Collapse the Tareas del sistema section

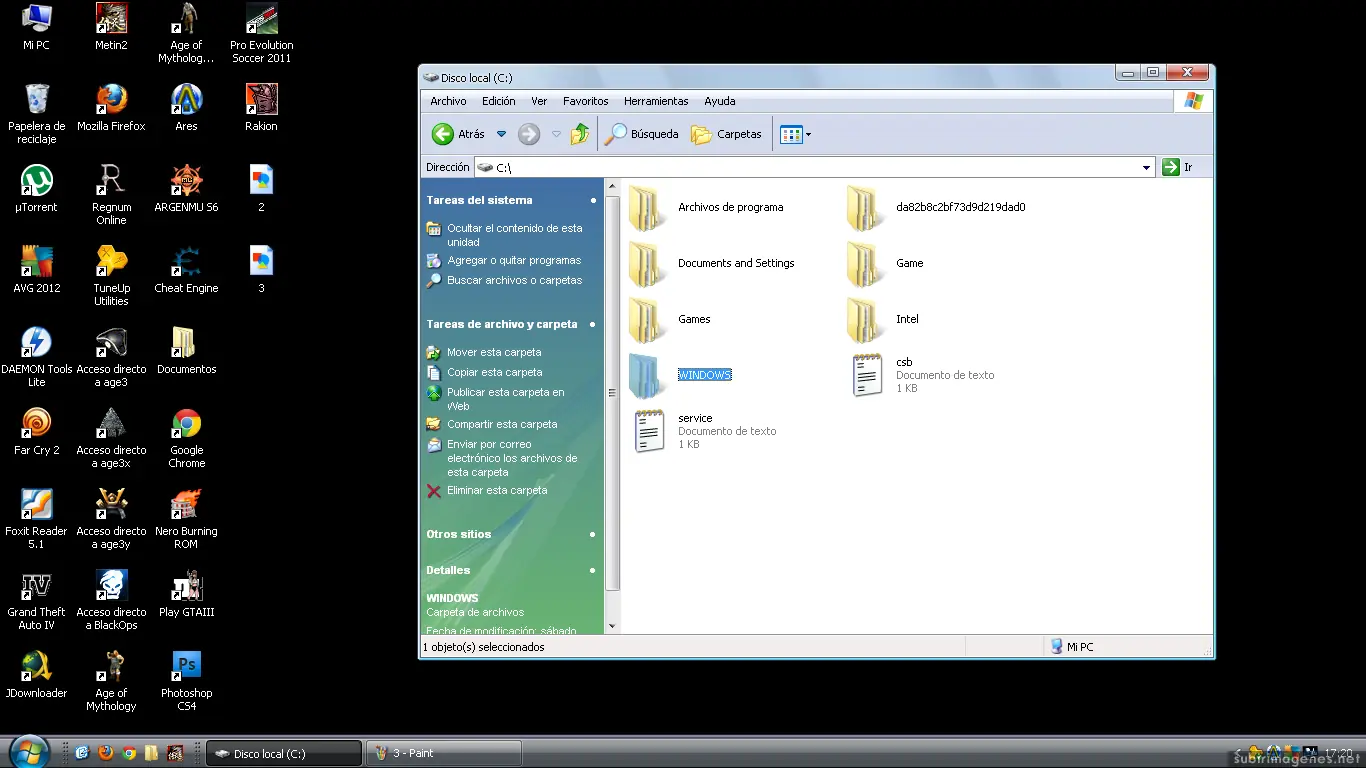point(593,200)
